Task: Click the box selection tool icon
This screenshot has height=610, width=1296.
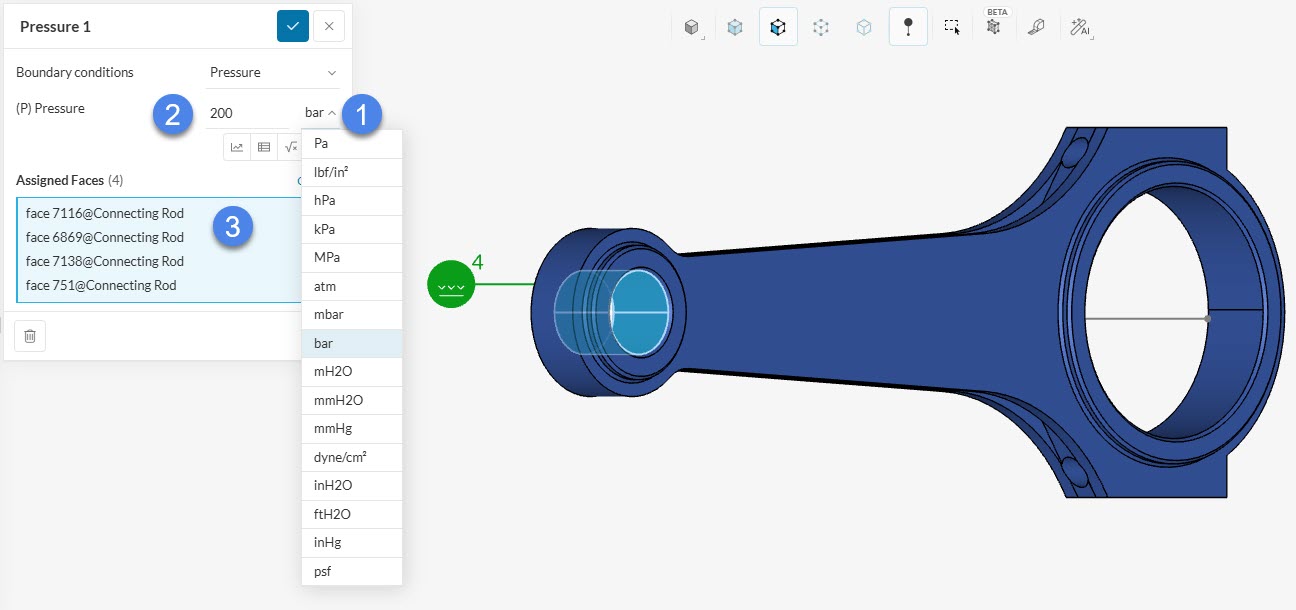Action: 952,28
